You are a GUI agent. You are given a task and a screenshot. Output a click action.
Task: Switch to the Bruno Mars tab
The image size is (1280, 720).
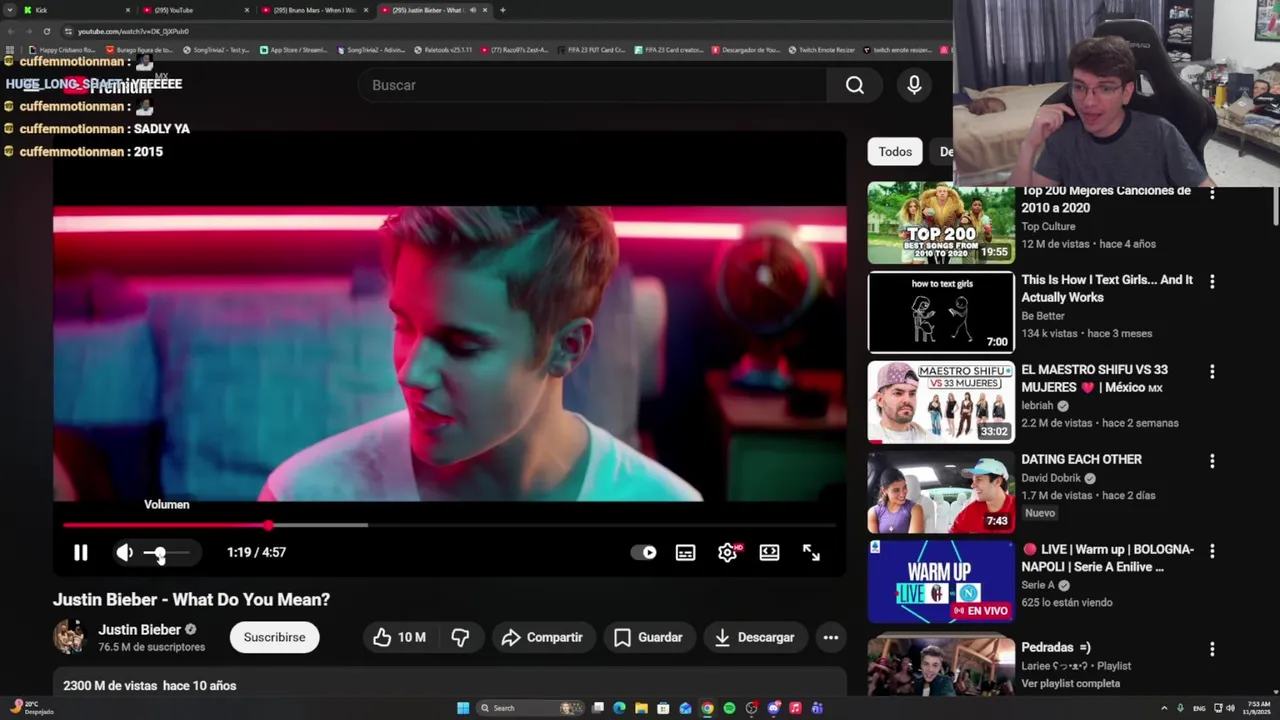pyautogui.click(x=313, y=10)
